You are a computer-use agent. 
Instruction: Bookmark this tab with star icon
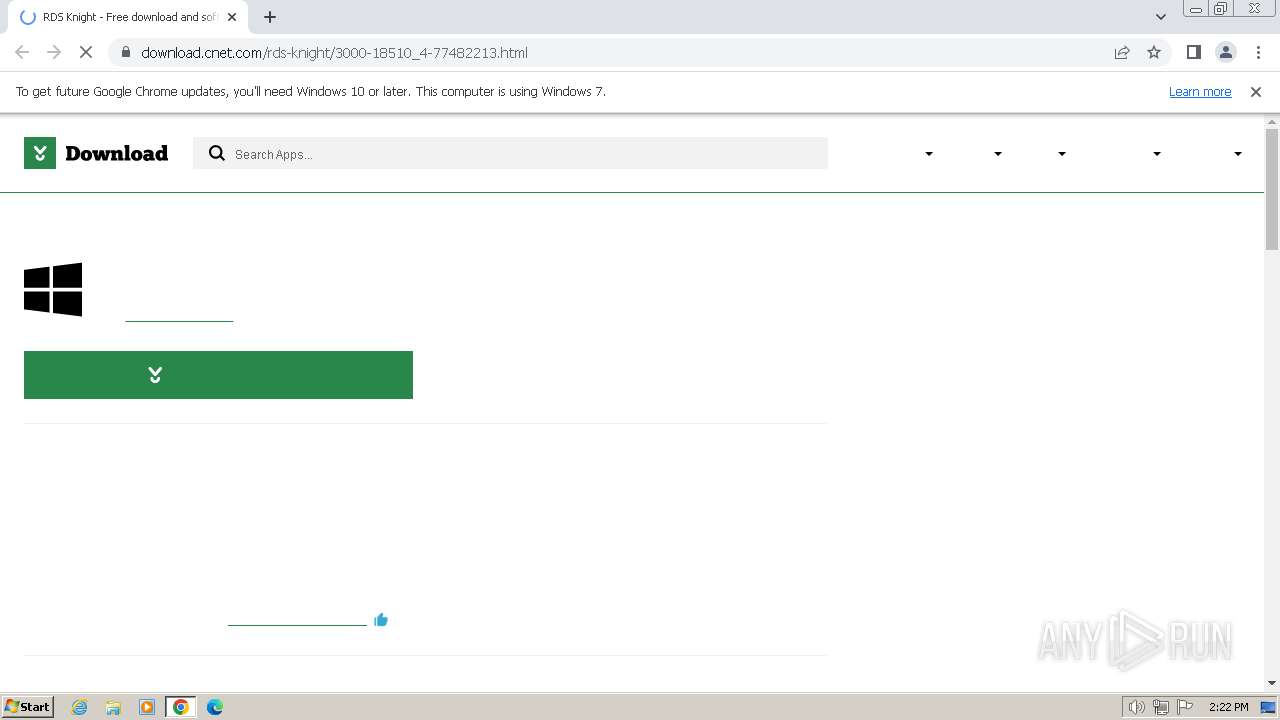1154,52
